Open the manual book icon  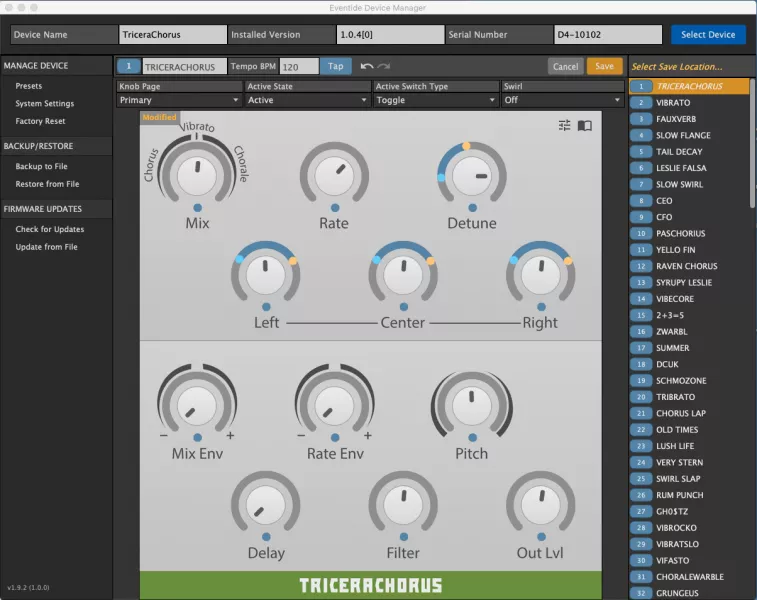tap(585, 126)
